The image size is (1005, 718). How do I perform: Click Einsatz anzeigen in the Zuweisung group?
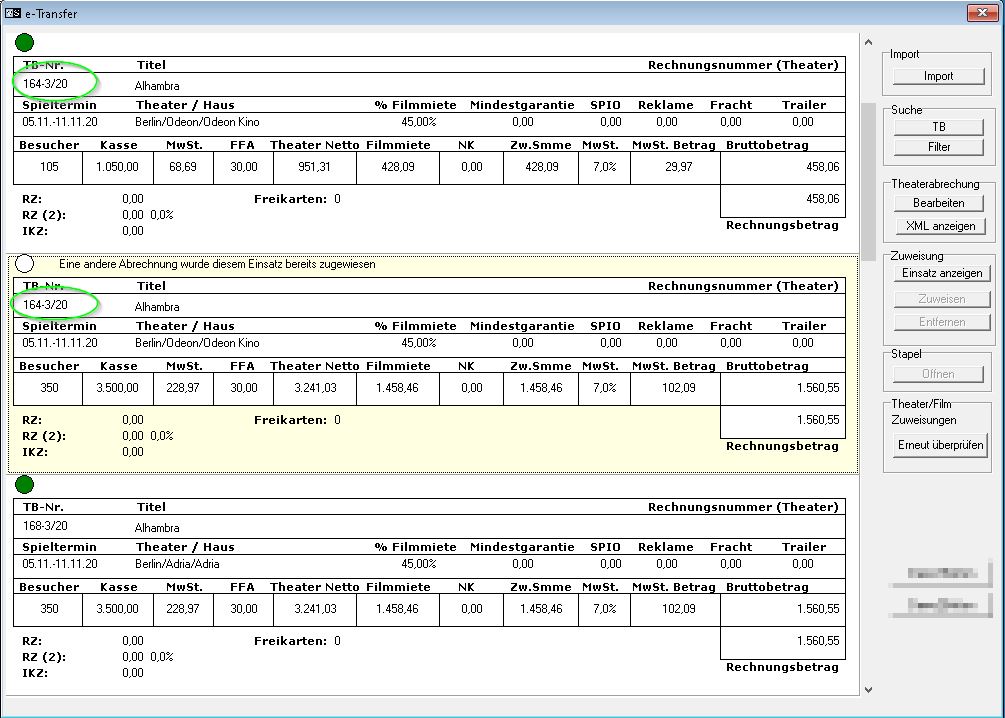(x=941, y=273)
